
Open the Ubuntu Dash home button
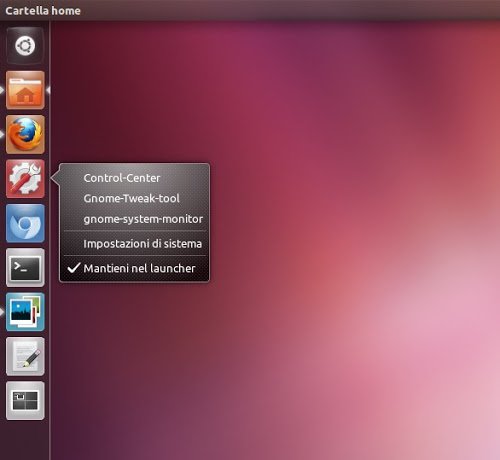[25, 46]
